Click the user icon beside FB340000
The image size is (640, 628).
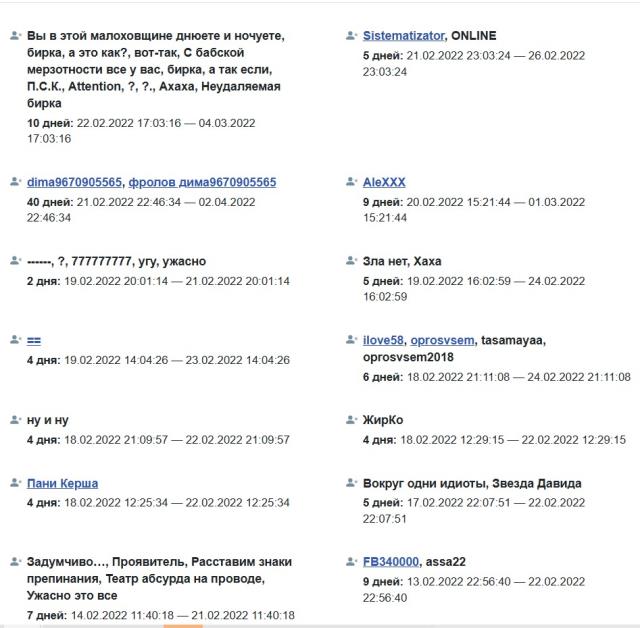[351, 561]
